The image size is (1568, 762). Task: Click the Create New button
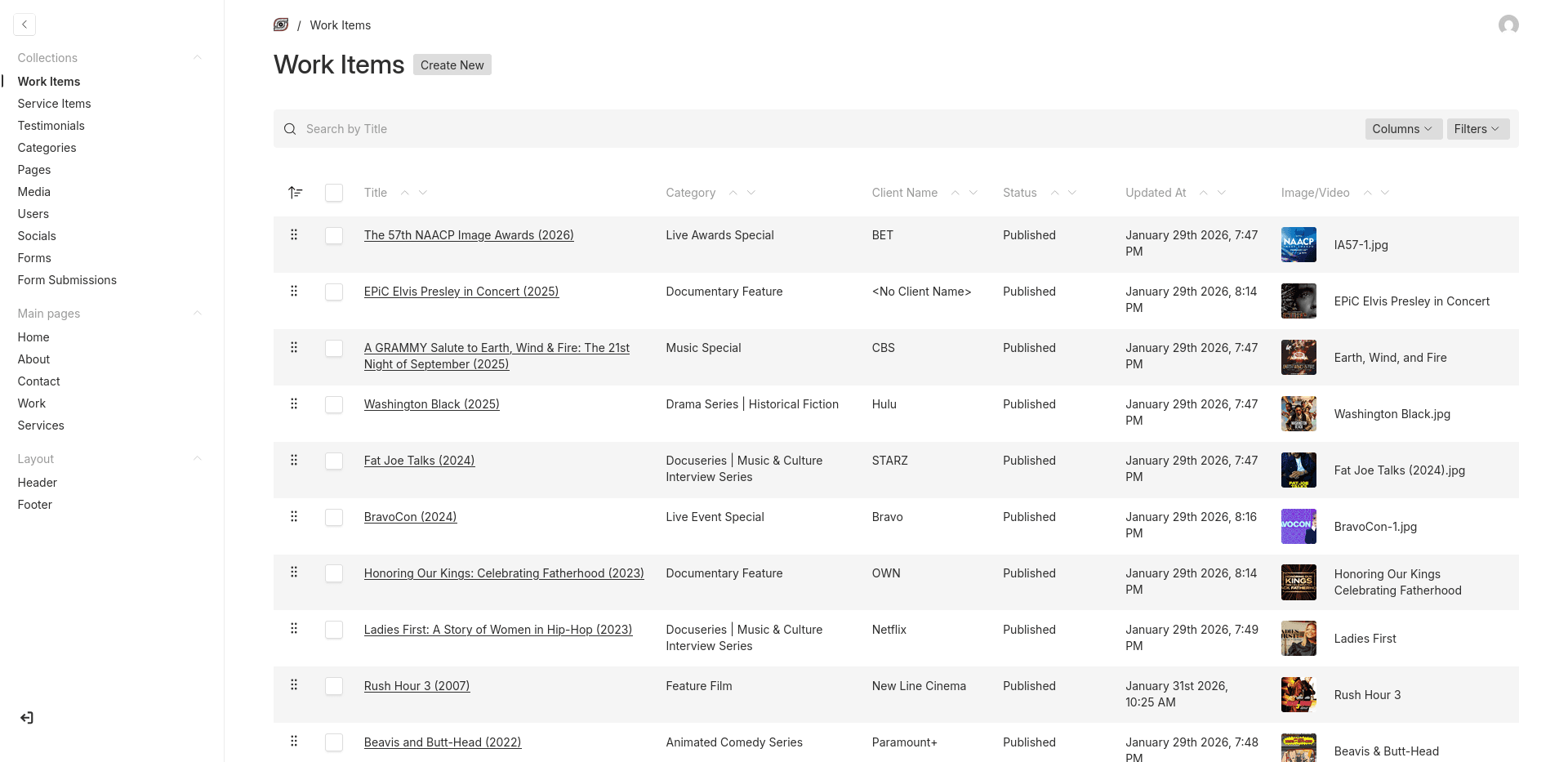point(452,65)
